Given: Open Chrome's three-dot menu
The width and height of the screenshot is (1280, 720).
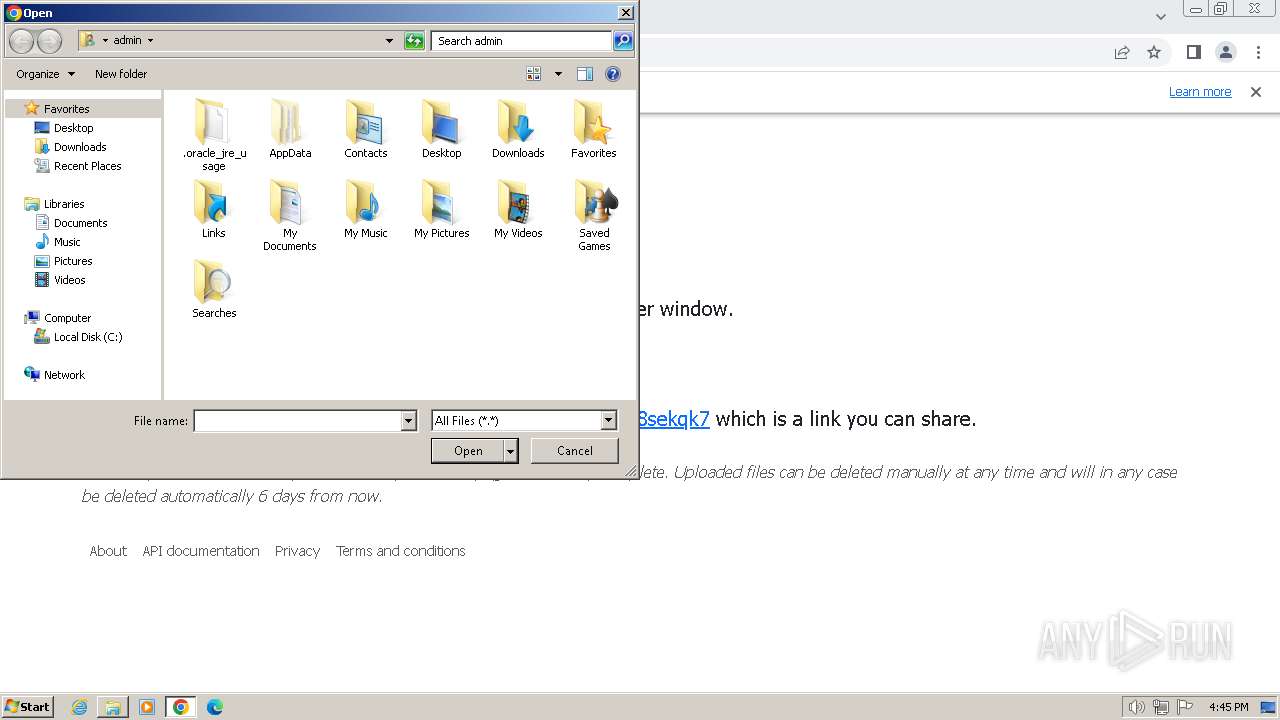Looking at the screenshot, I should (x=1257, y=52).
